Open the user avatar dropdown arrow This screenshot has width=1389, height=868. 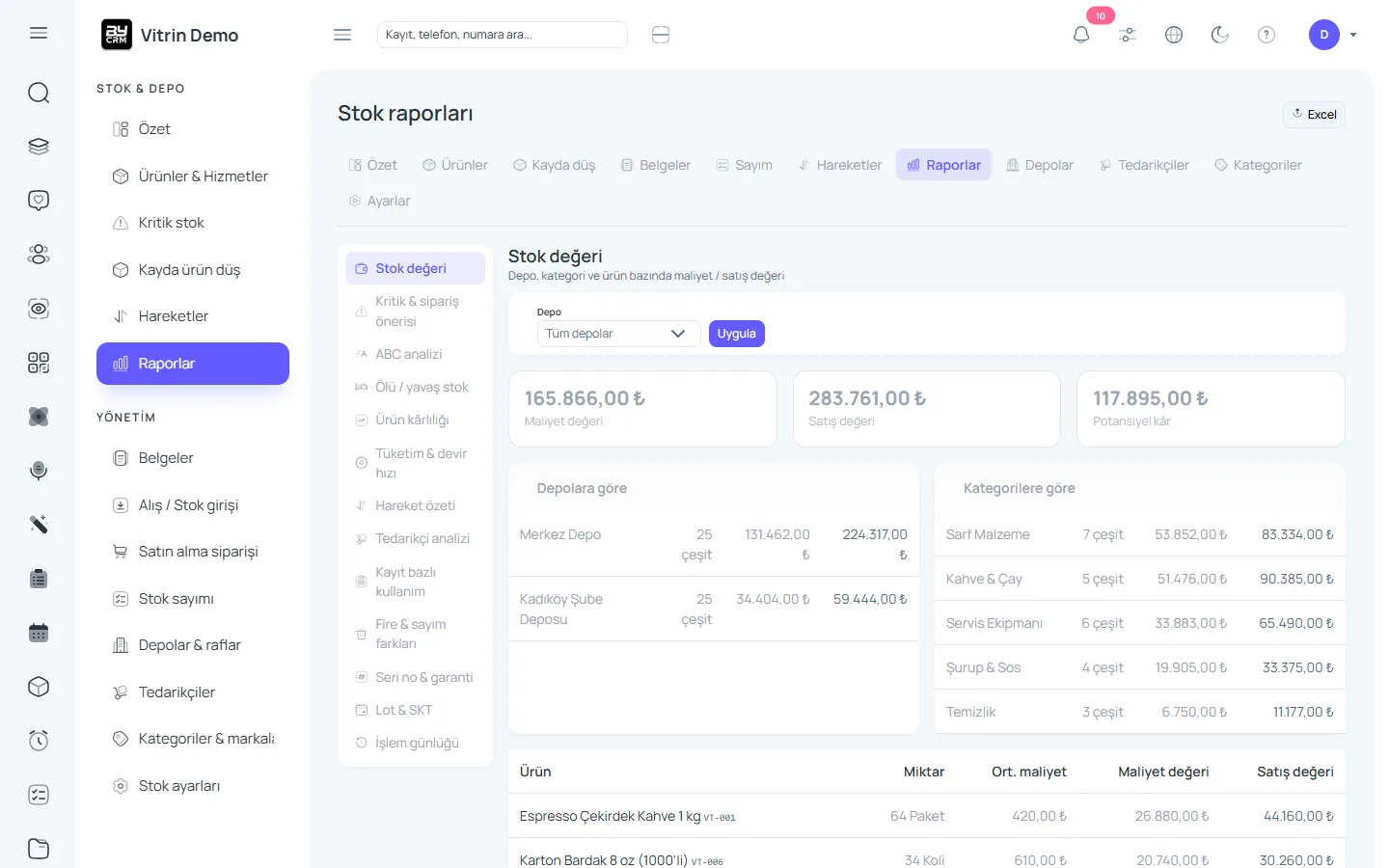[1353, 35]
